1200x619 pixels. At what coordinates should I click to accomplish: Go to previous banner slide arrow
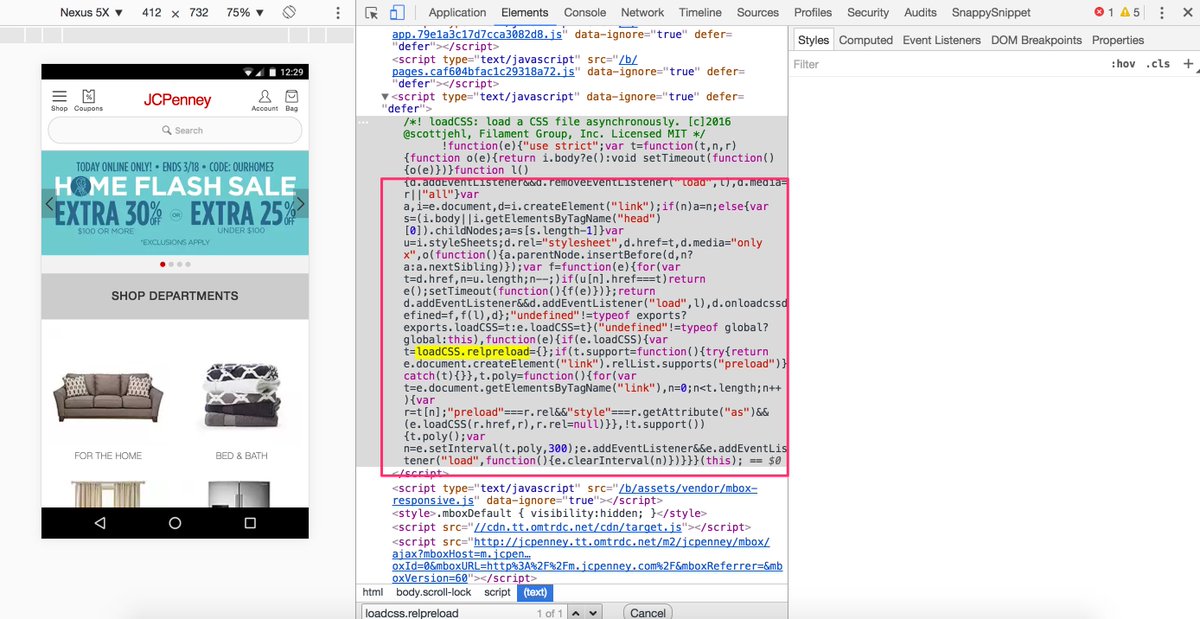click(49, 204)
